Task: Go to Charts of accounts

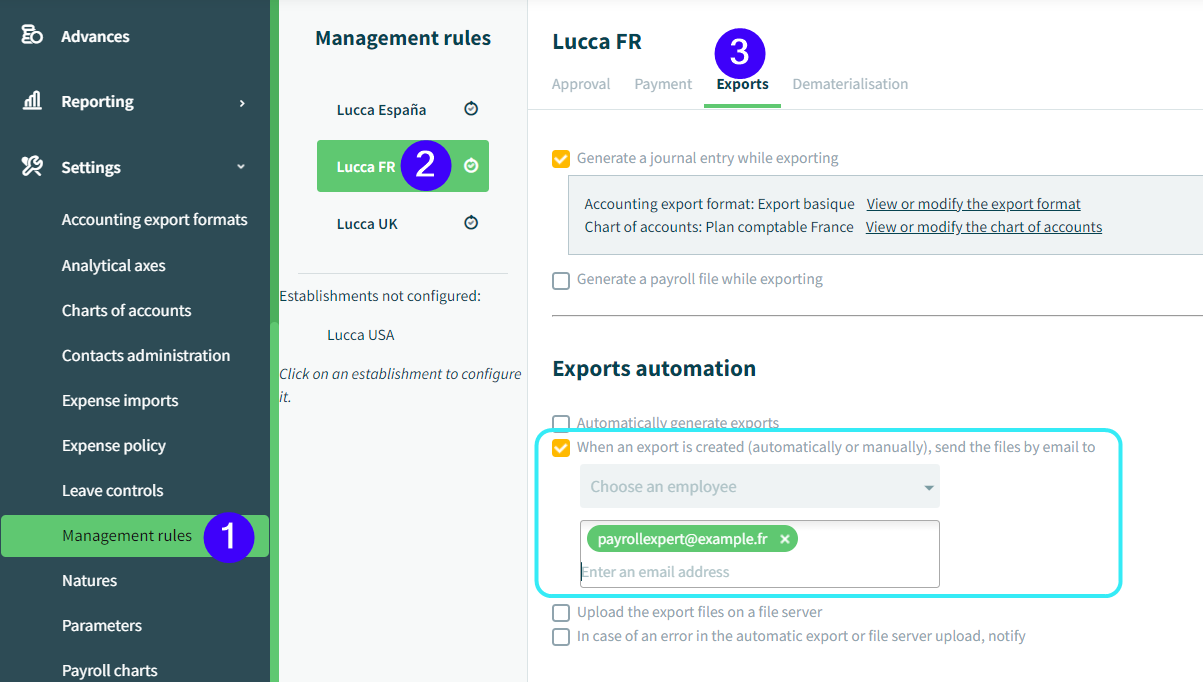Action: pos(127,310)
